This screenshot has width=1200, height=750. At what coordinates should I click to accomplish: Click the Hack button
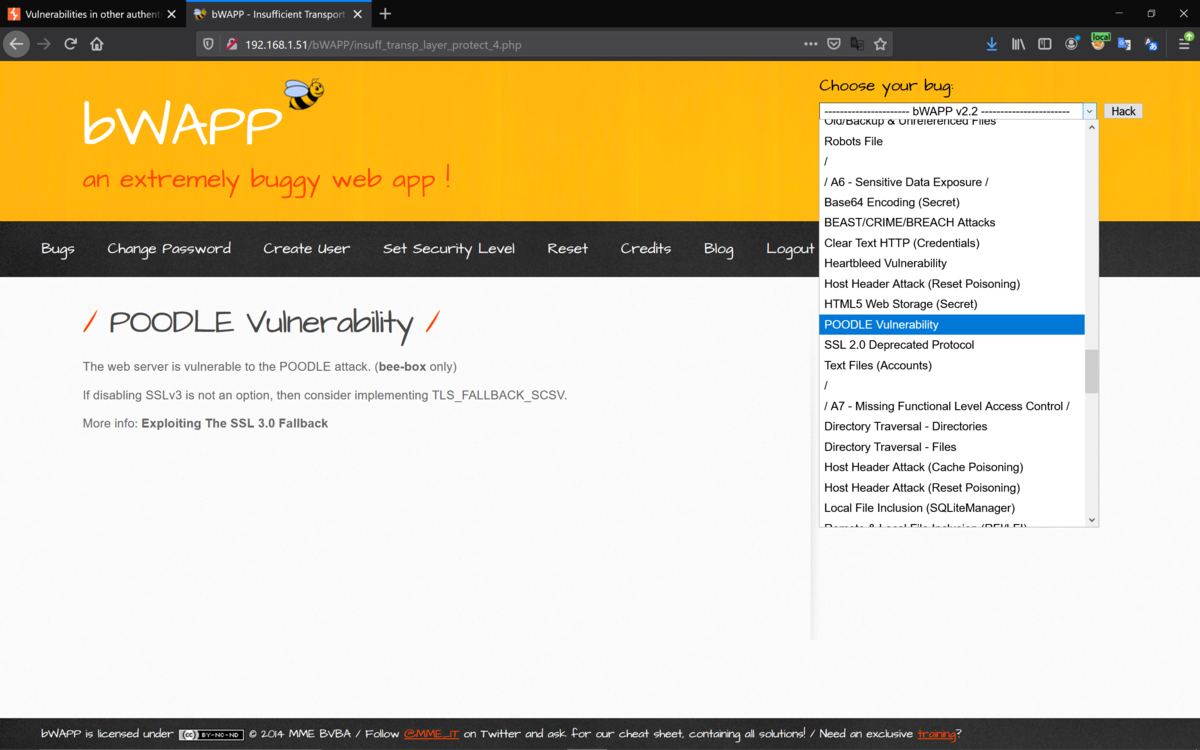(x=1123, y=111)
